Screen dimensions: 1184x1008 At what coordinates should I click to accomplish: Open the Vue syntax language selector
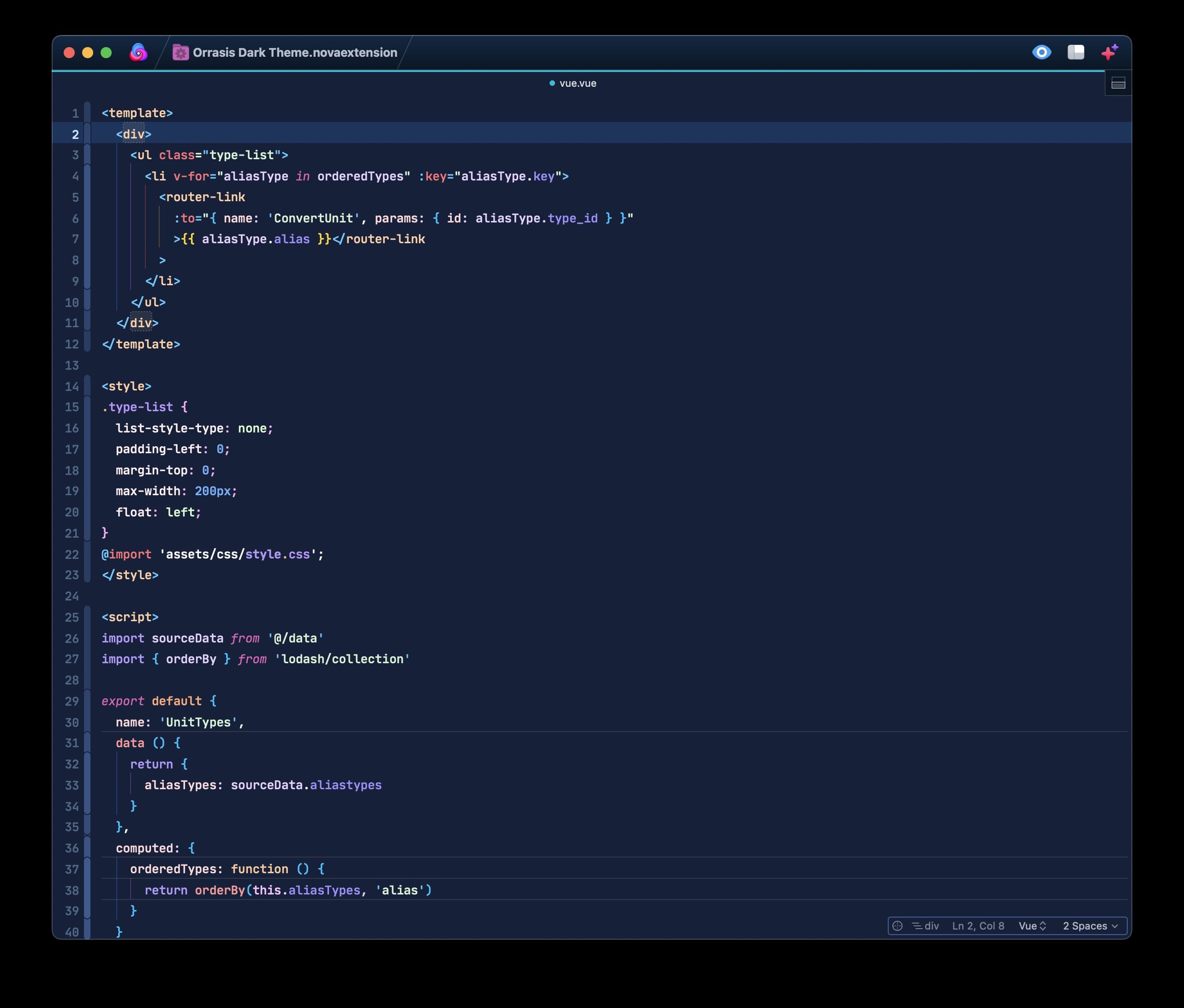pos(1032,926)
